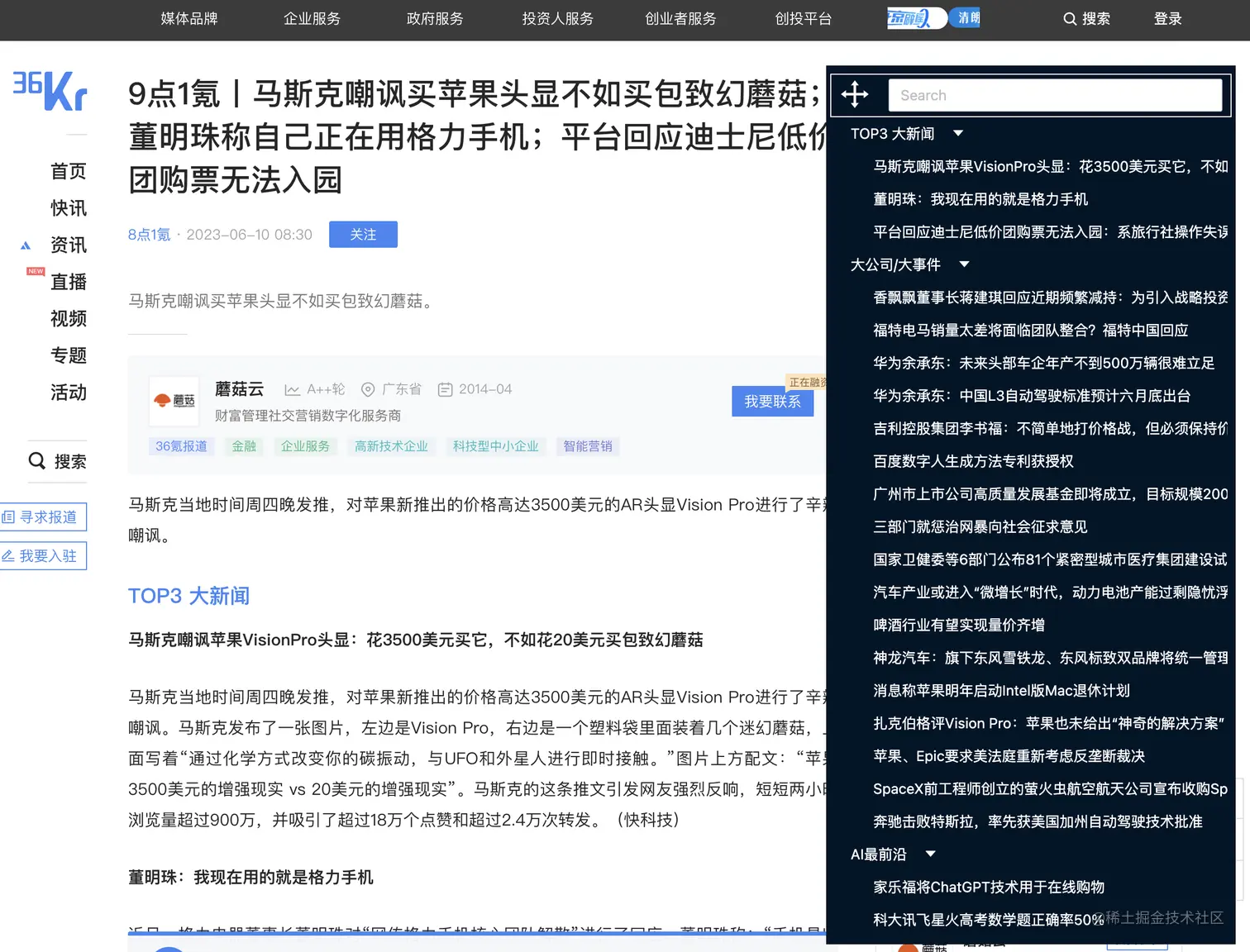This screenshot has width=1250, height=952.
Task: Click the search magnifier icon in top bar
Action: (x=1070, y=18)
